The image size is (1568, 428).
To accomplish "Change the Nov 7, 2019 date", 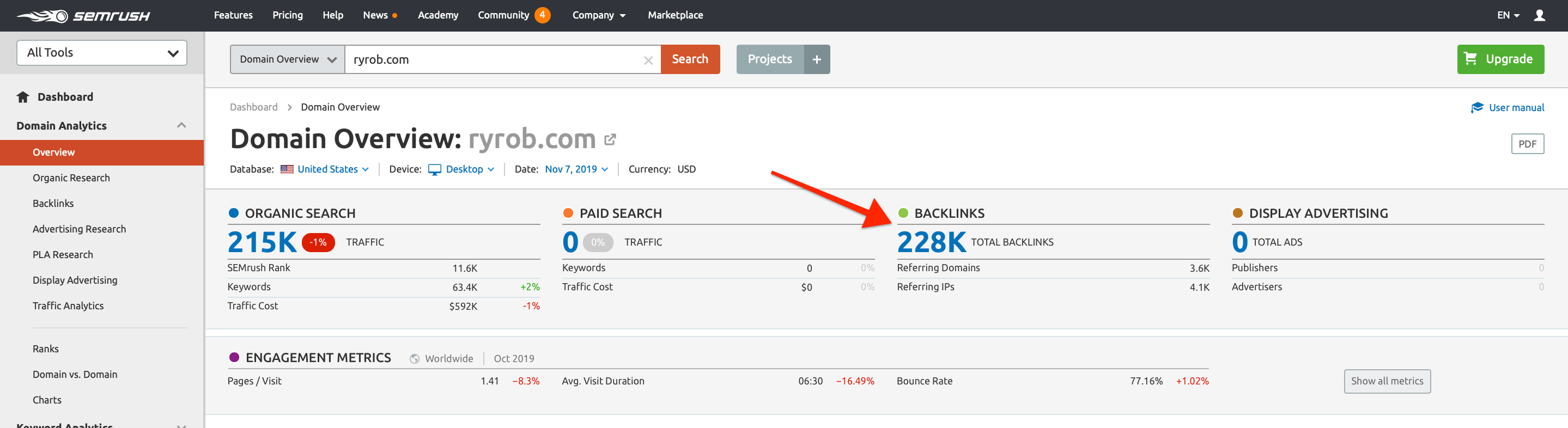I will [x=576, y=169].
